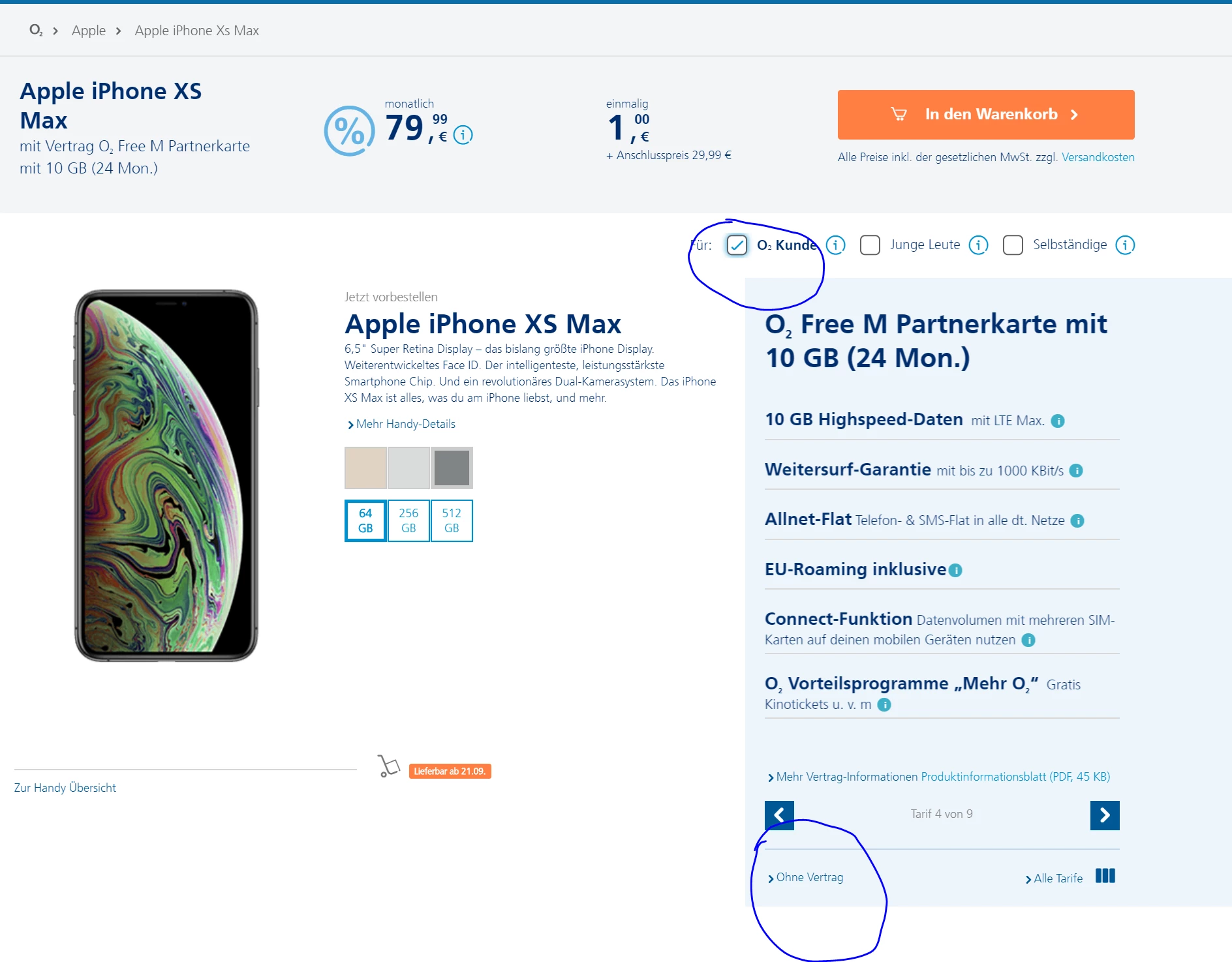Select the Ohne Vertrag option
Screen dimensions: 1232x962
[x=806, y=878]
